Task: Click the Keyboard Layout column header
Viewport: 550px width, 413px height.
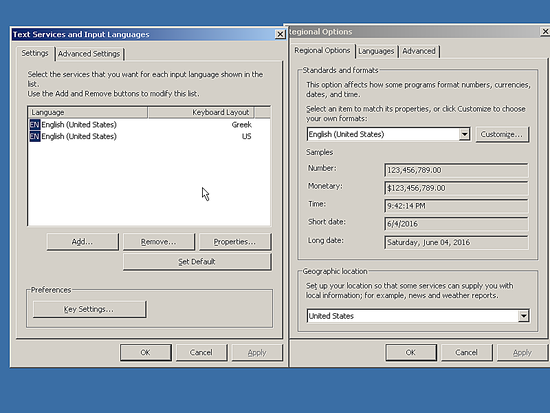Action: [201, 112]
